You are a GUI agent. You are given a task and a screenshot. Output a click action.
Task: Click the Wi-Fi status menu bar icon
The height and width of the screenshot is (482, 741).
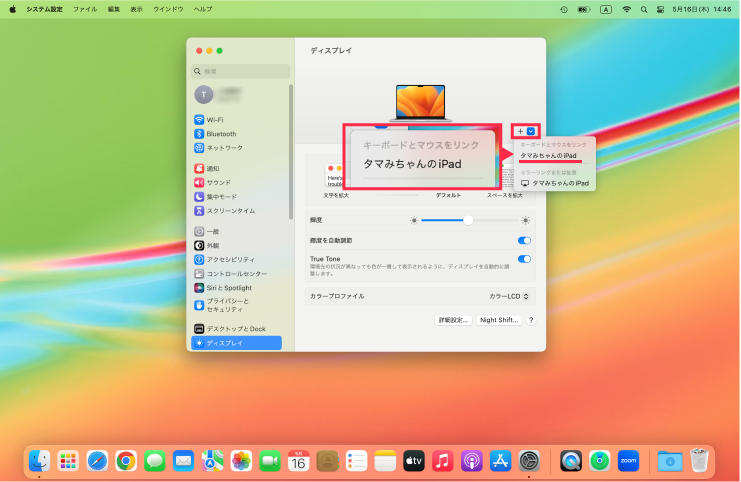pos(626,9)
